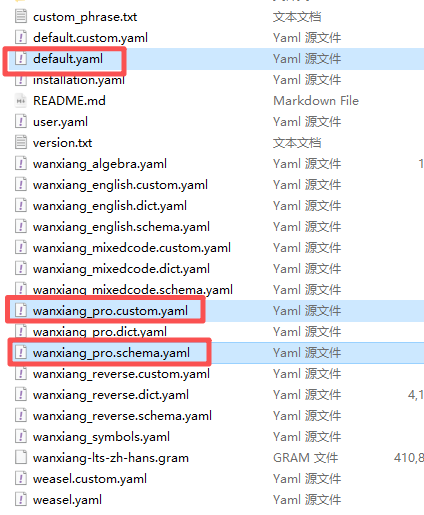Select the file name wanxiang_mixedcode.schema.yaml
The width and height of the screenshot is (424, 515).
(133, 289)
